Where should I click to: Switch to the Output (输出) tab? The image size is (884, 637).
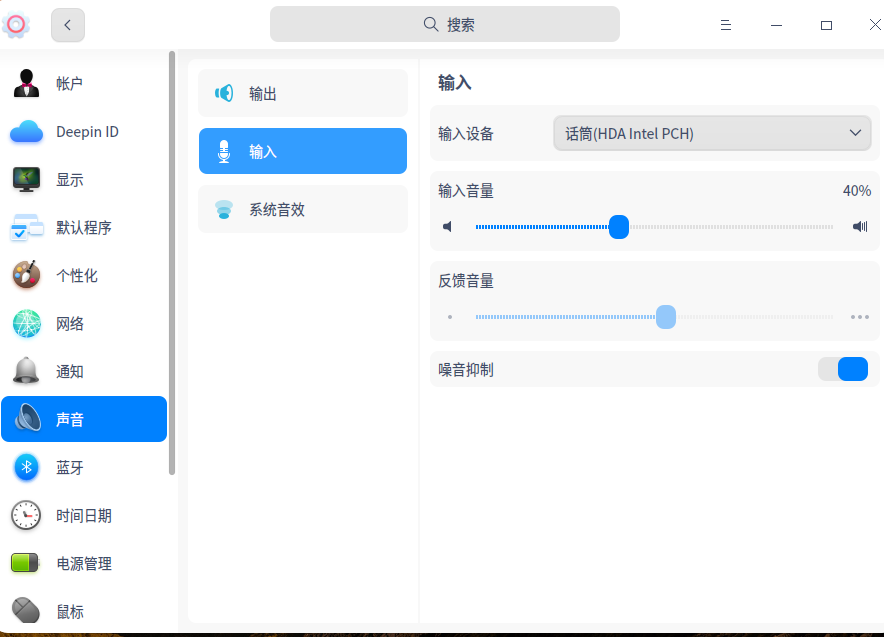coord(303,93)
